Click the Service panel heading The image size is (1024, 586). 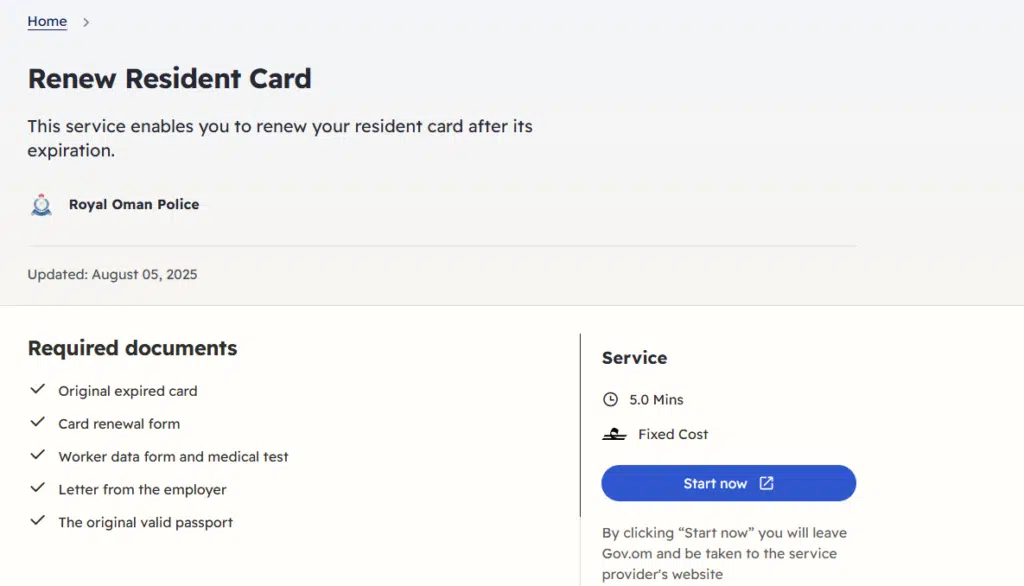pyautogui.click(x=634, y=358)
